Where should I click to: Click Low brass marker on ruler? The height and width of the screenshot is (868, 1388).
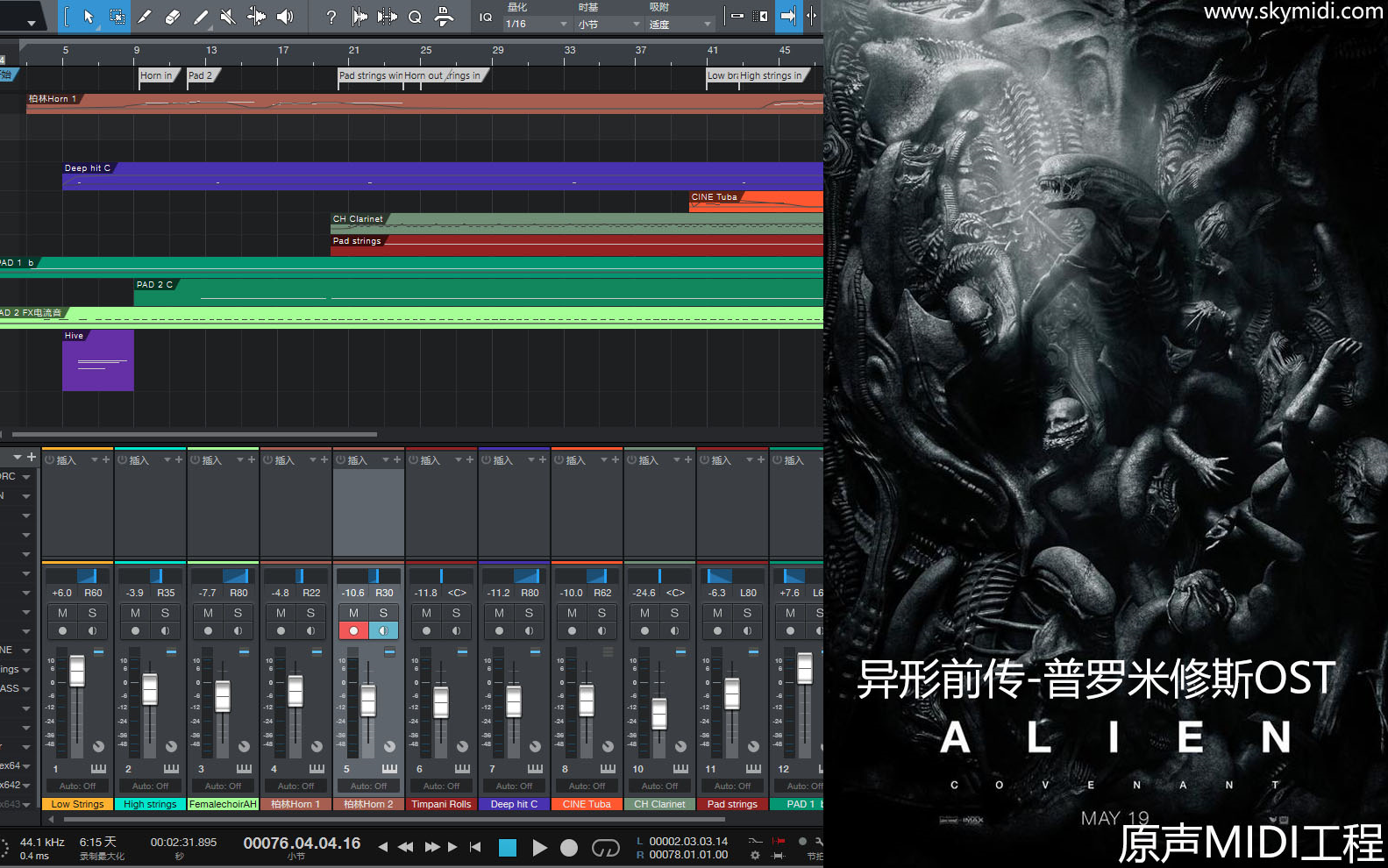(722, 75)
